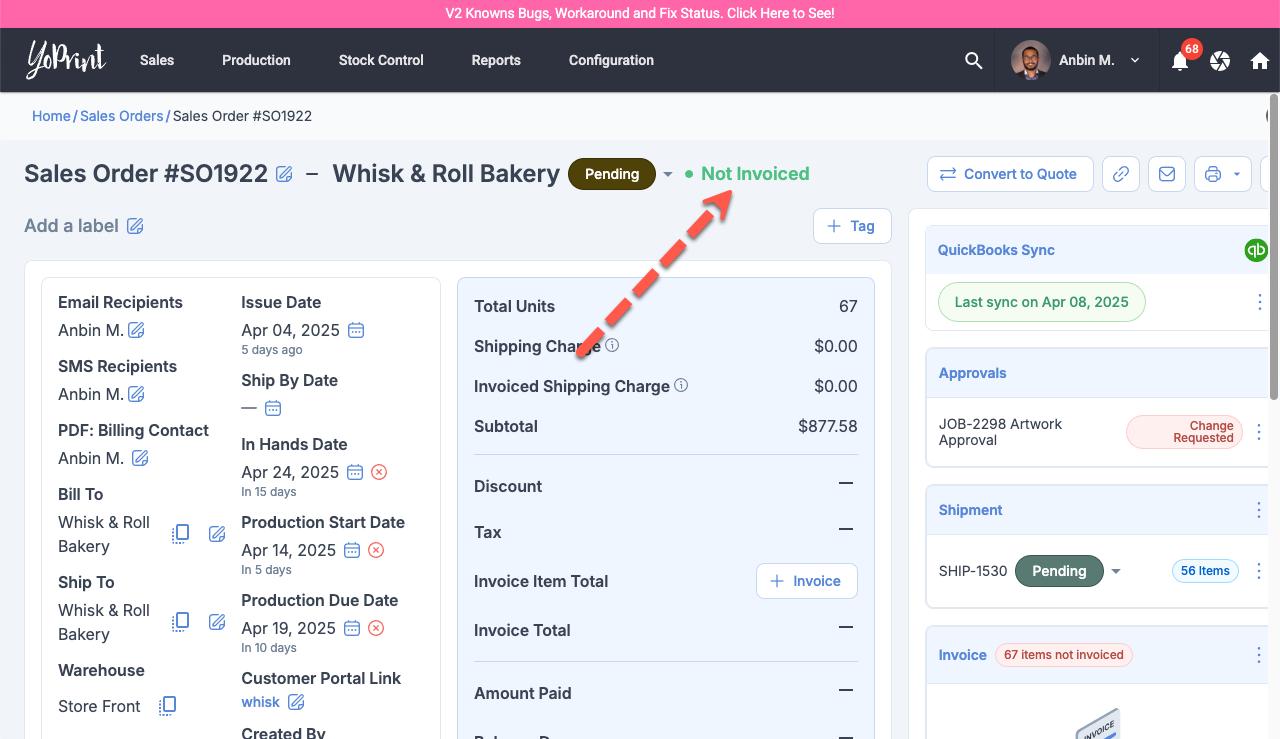
Task: Open the notifications bell
Action: [x=1180, y=61]
